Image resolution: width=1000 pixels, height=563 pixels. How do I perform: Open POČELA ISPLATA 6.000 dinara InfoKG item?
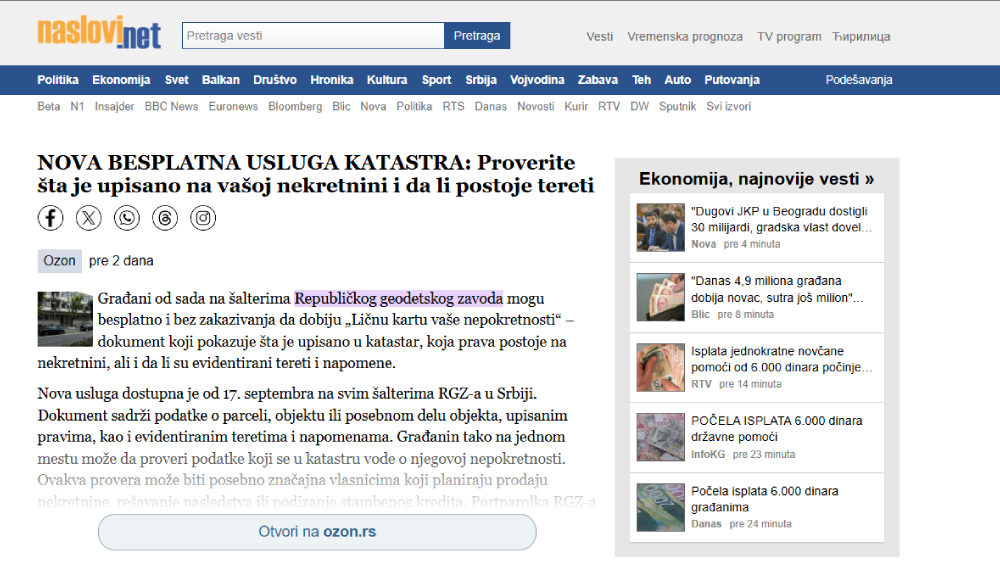(x=756, y=437)
